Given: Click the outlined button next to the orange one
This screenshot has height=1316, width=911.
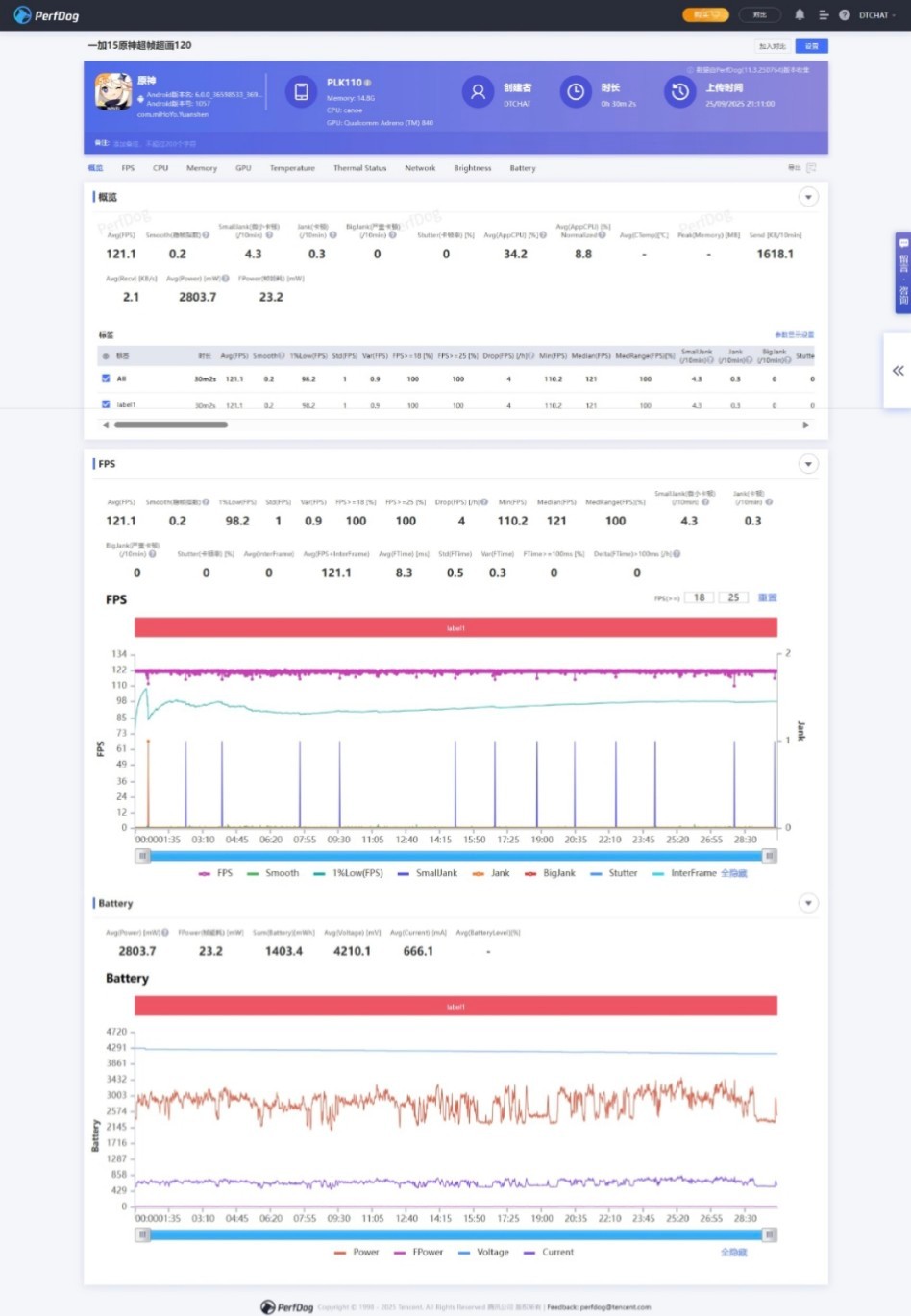Looking at the screenshot, I should [x=760, y=14].
